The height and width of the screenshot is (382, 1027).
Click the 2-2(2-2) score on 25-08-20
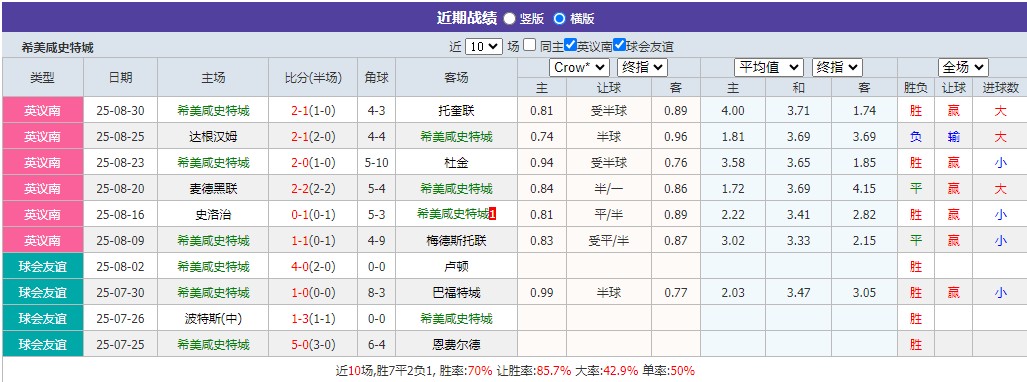pos(313,189)
